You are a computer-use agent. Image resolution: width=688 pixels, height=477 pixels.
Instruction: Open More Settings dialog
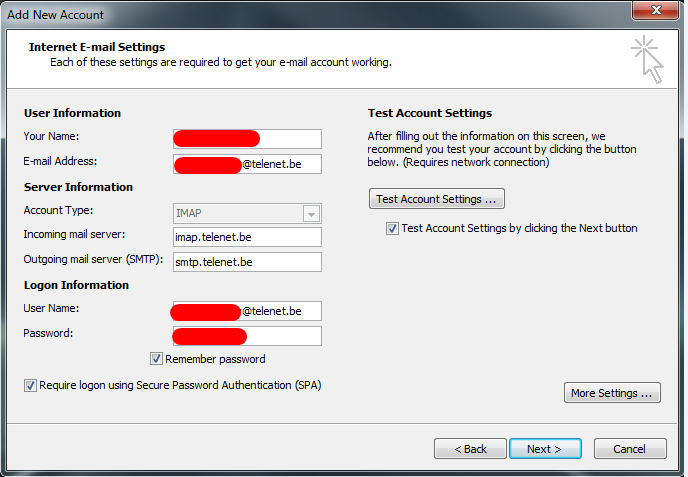612,393
